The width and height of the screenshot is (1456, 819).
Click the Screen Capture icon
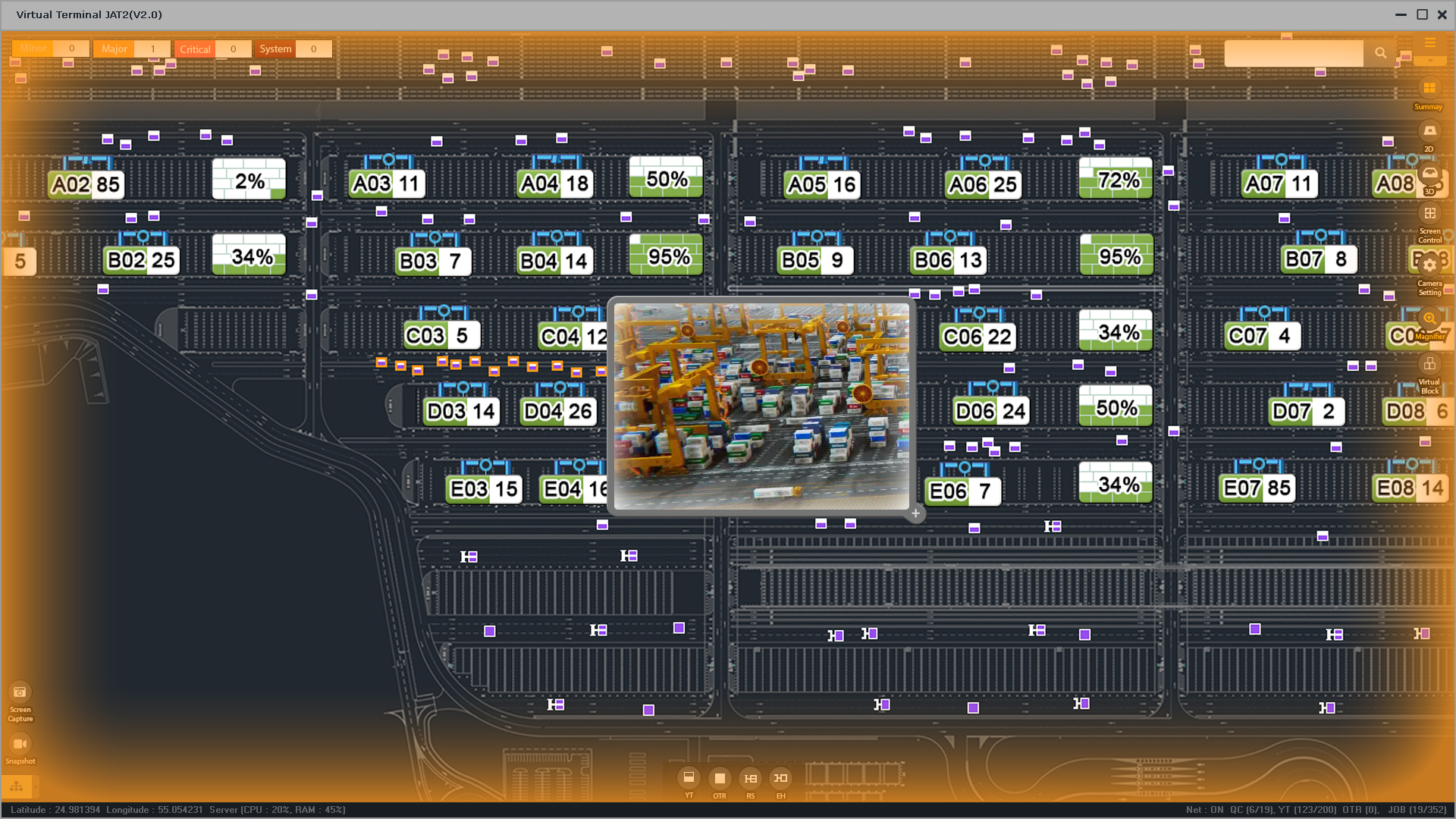(x=20, y=692)
